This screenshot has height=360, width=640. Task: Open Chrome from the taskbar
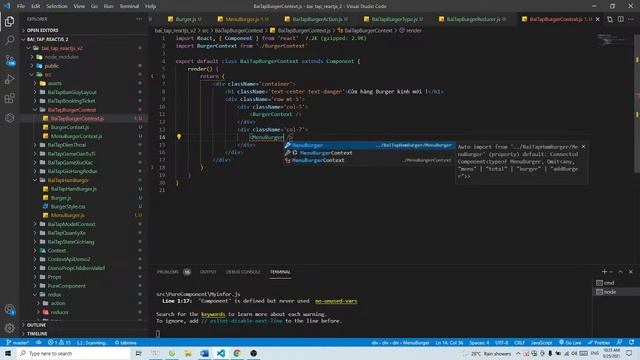tap(237, 353)
